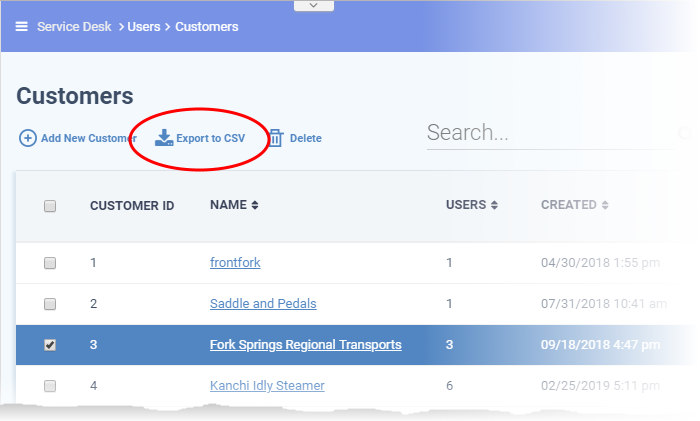This screenshot has height=421, width=700.
Task: Open the Saddle and Pedals customer link
Action: tap(263, 304)
